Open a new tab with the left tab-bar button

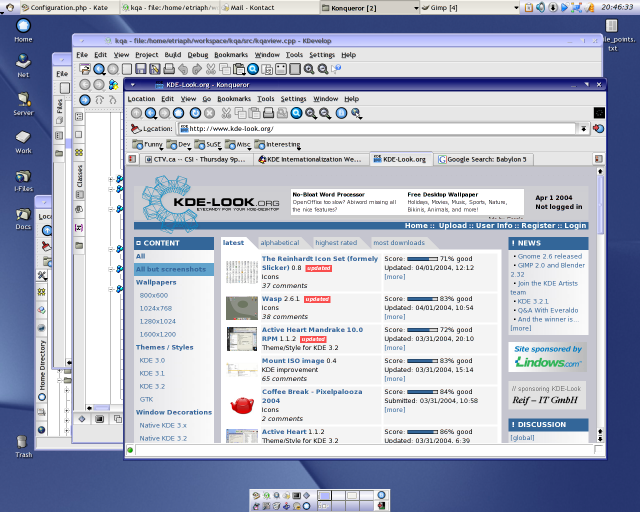[132, 159]
